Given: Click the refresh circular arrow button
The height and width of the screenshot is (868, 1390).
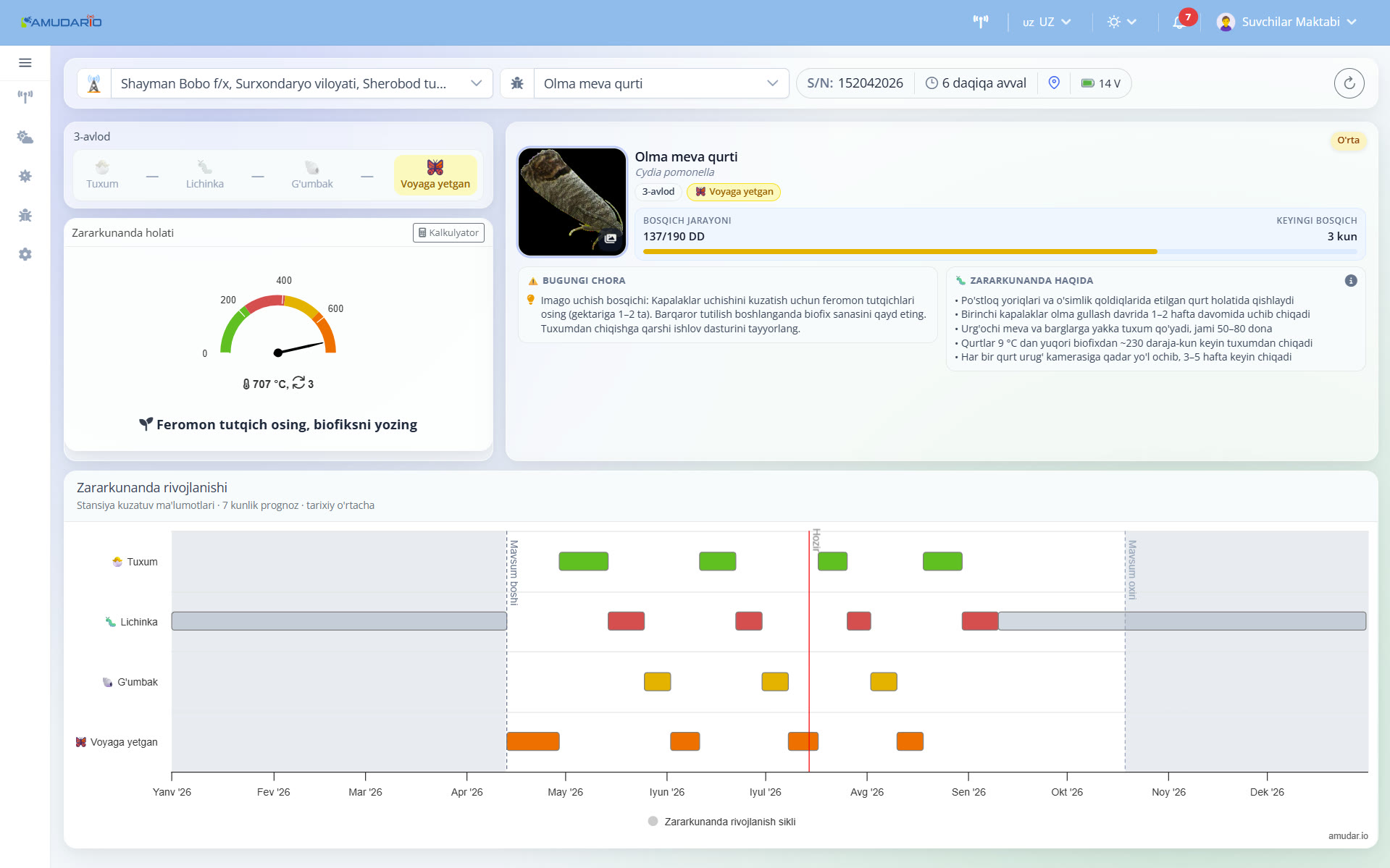Looking at the screenshot, I should click(x=1349, y=83).
